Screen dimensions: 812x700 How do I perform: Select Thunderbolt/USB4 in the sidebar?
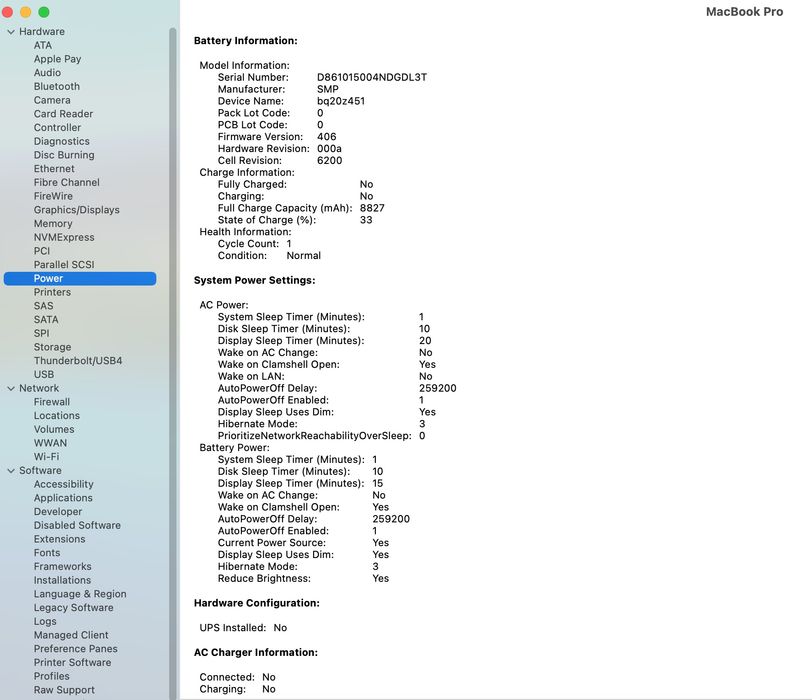78,361
